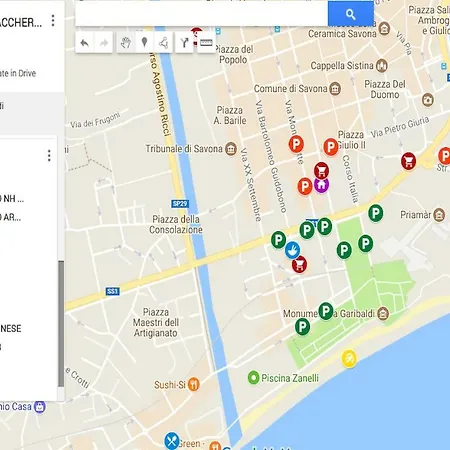Select the measure distances ruler tool
The height and width of the screenshot is (450, 450).
pyautogui.click(x=206, y=43)
